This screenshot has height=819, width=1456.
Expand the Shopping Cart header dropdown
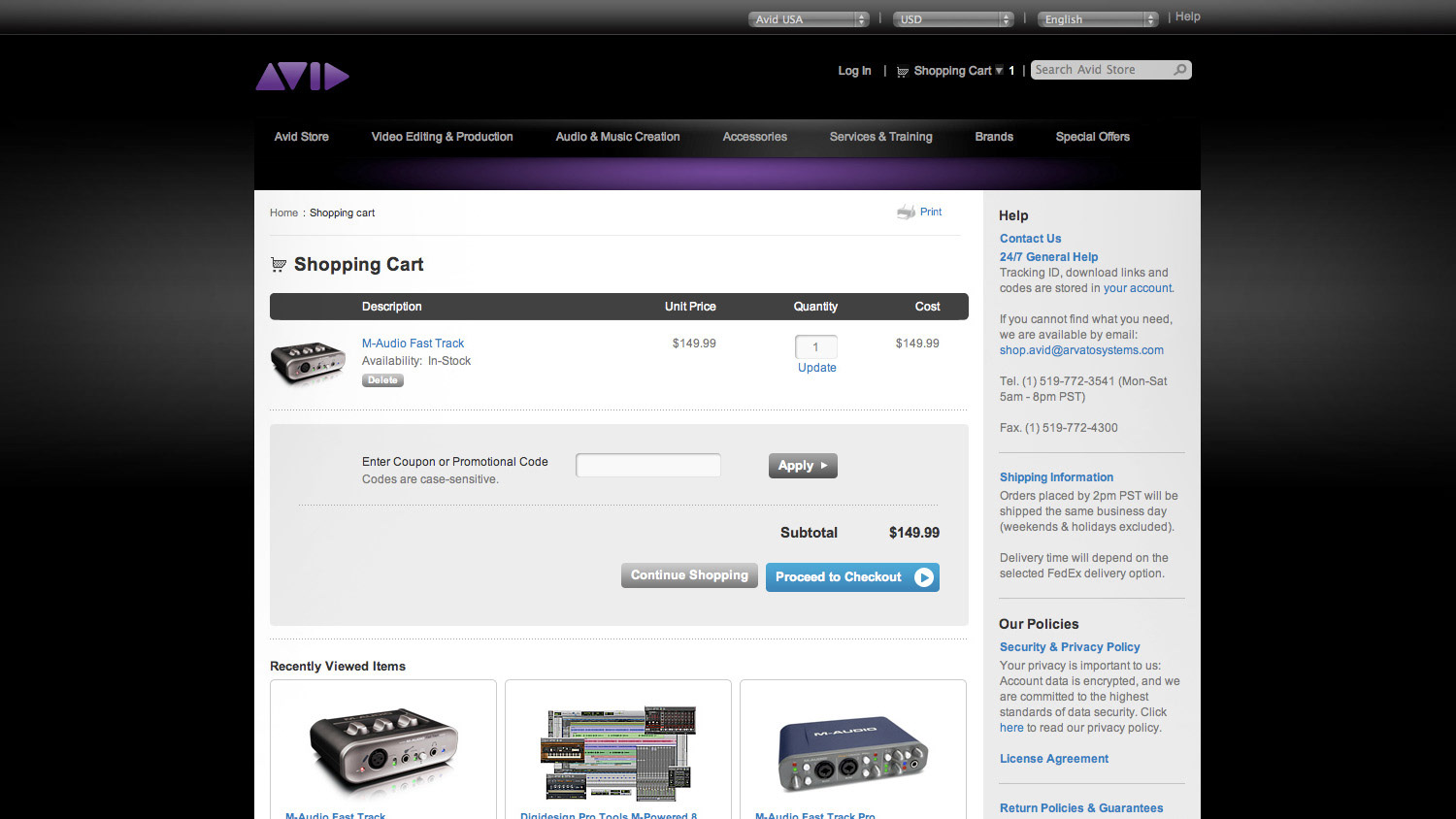(999, 71)
